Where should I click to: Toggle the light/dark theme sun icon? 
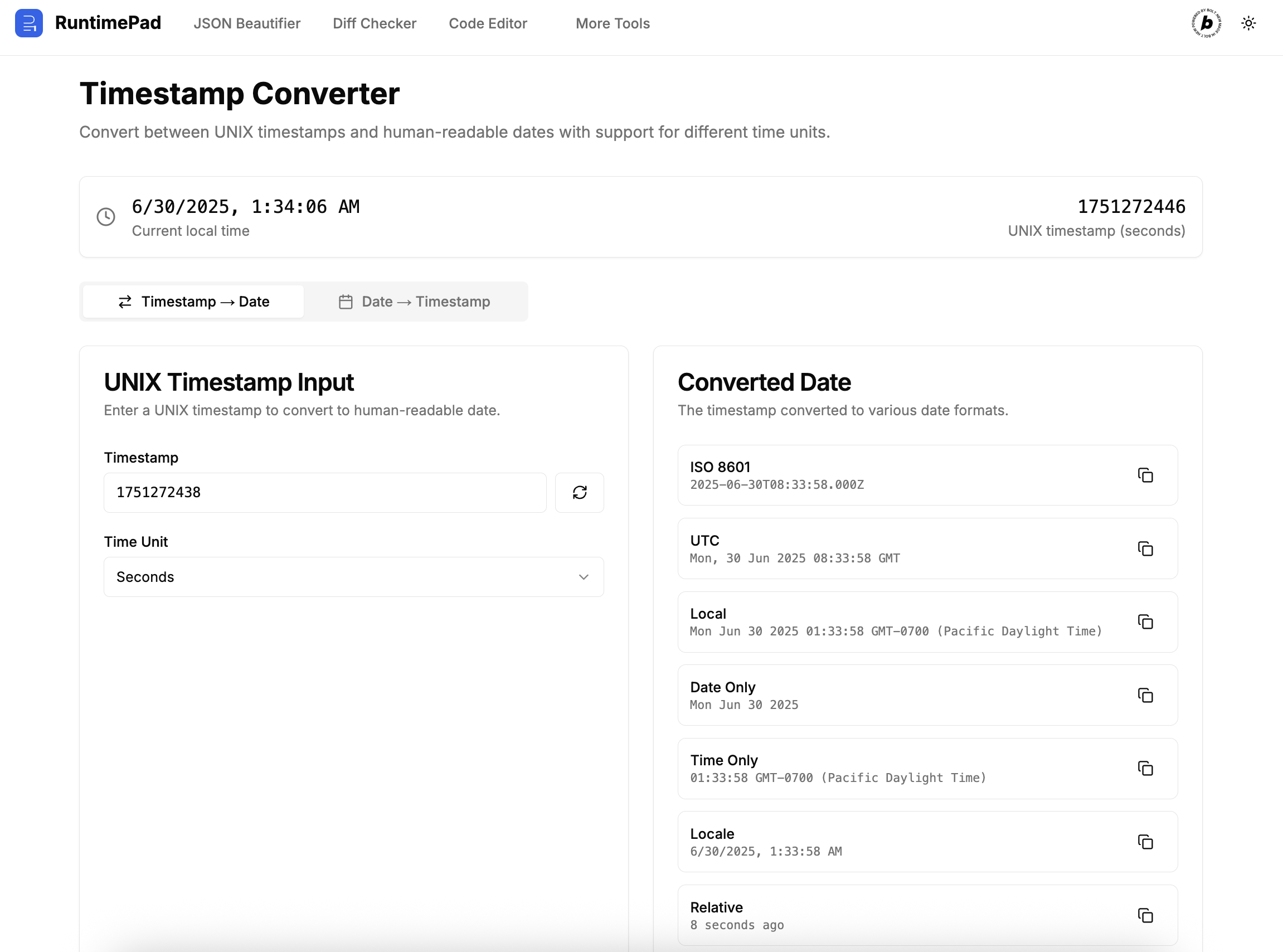coord(1248,23)
